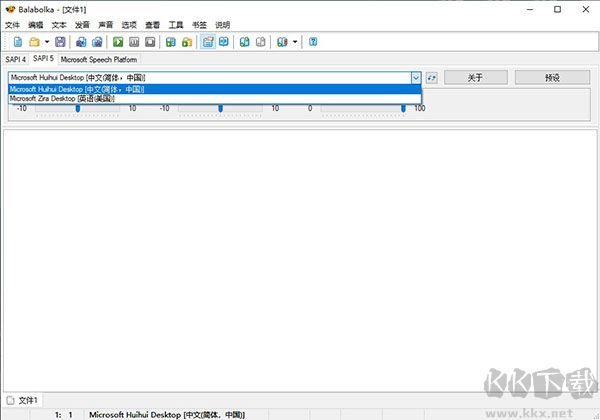
Task: Click the green and blue book icon
Action: click(245, 42)
